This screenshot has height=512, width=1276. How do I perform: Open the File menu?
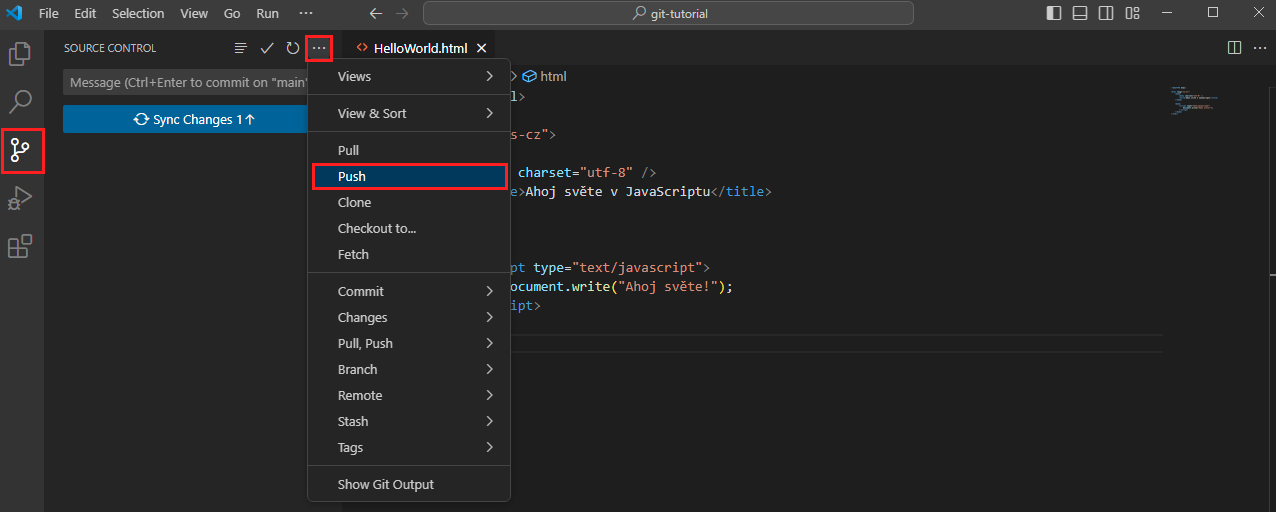pos(48,13)
